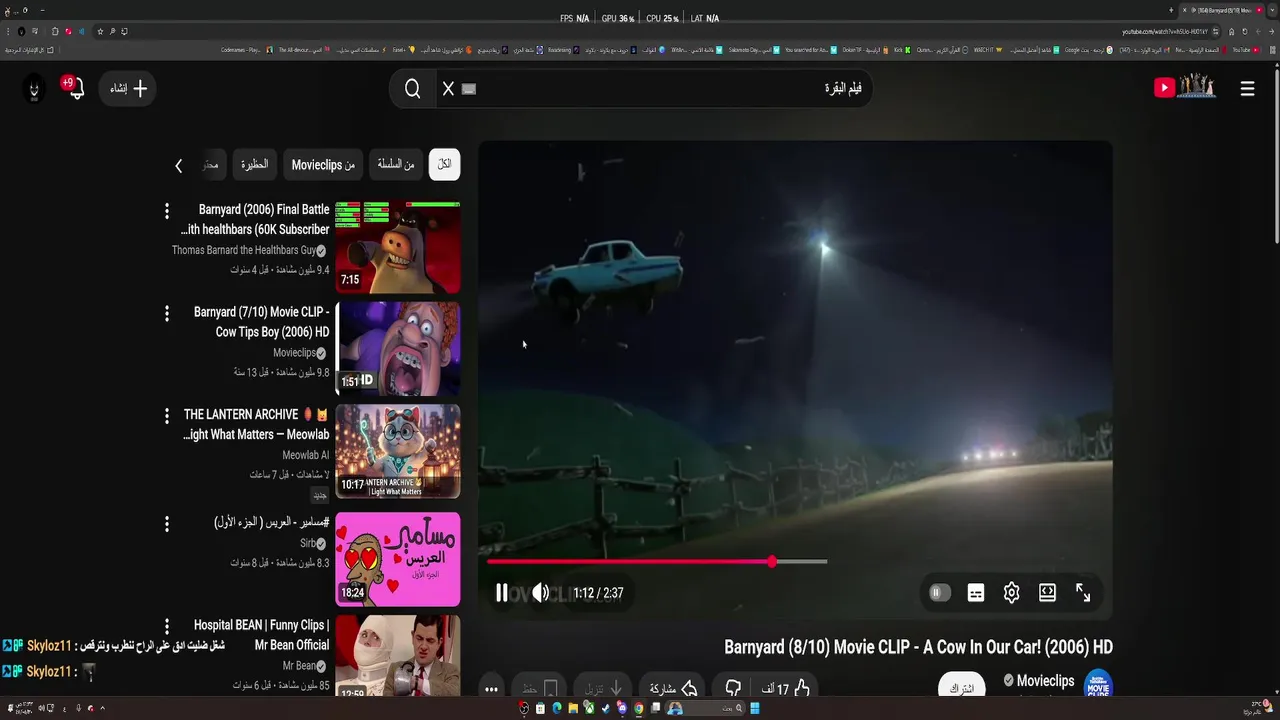Open title Hospital BEAN | Funny Clips
Viewport: 1280px width, 720px height.
pos(261,634)
